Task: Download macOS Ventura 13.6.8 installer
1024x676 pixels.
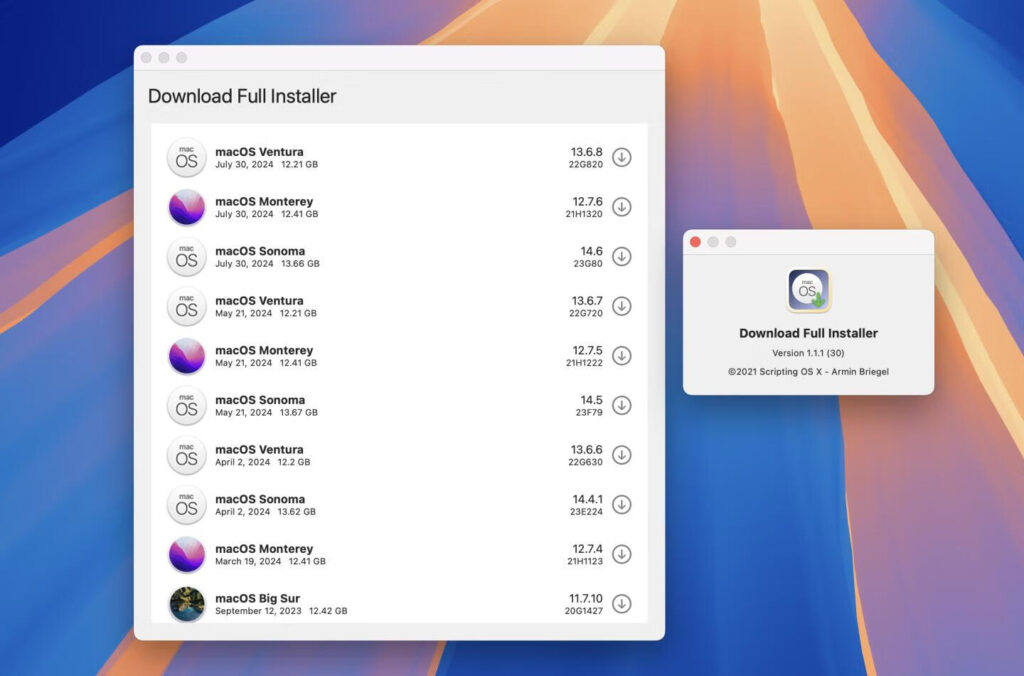Action: pyautogui.click(x=623, y=157)
